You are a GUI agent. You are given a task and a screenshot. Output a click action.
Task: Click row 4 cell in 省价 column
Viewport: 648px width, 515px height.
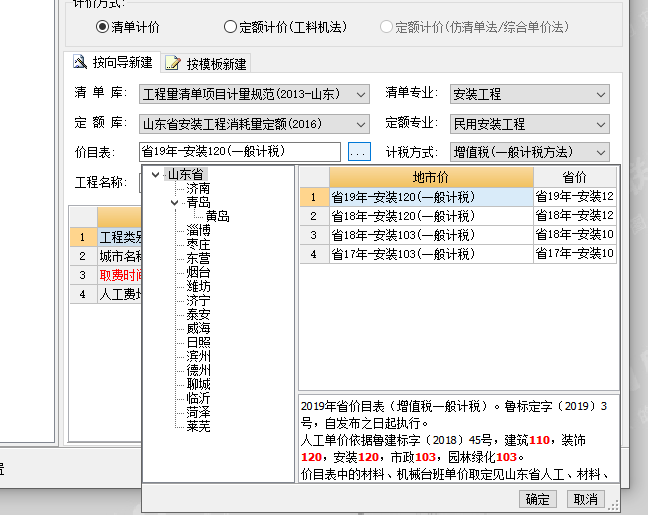click(x=574, y=254)
